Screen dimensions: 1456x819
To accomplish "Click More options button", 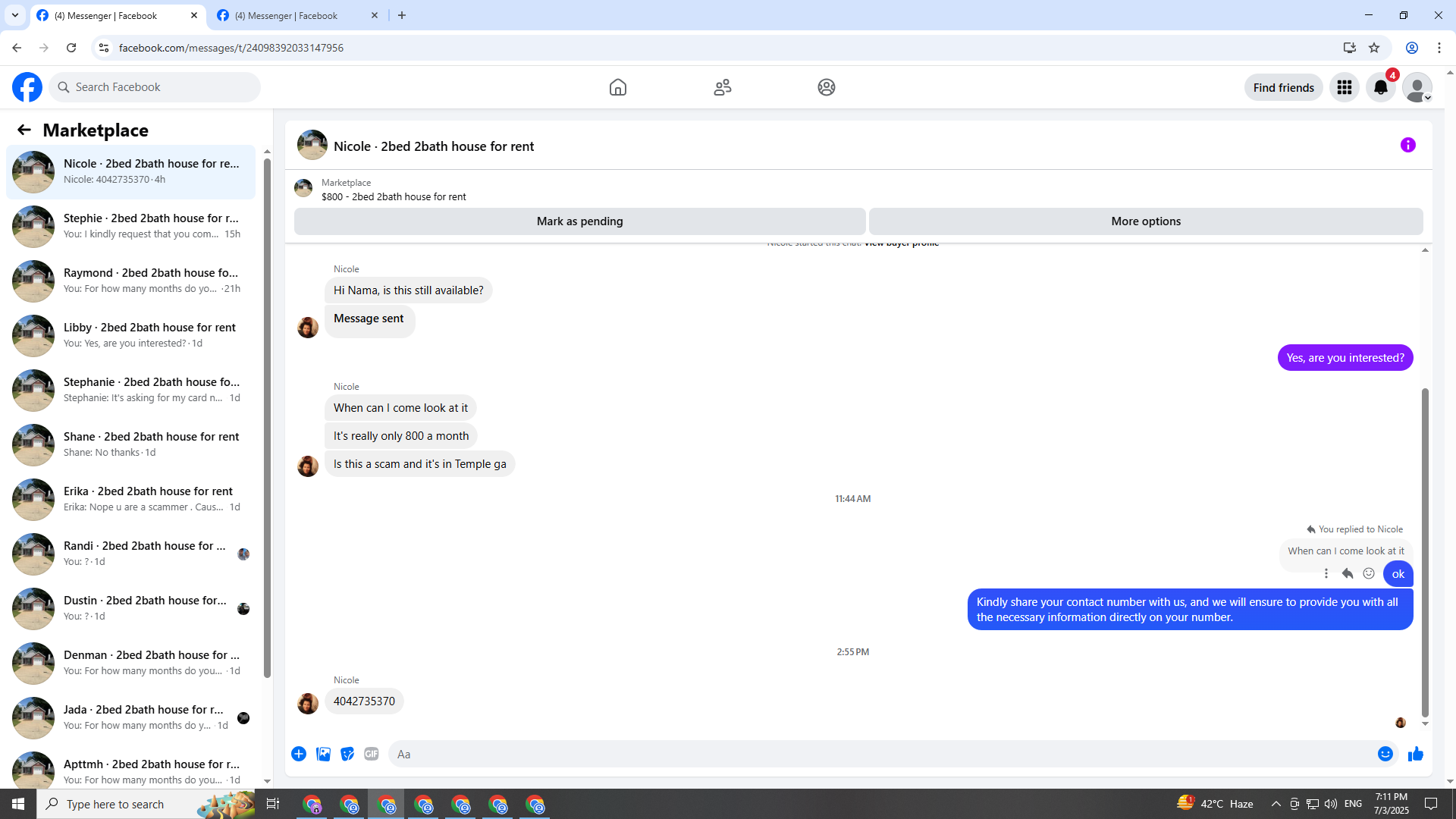I will 1145,221.
